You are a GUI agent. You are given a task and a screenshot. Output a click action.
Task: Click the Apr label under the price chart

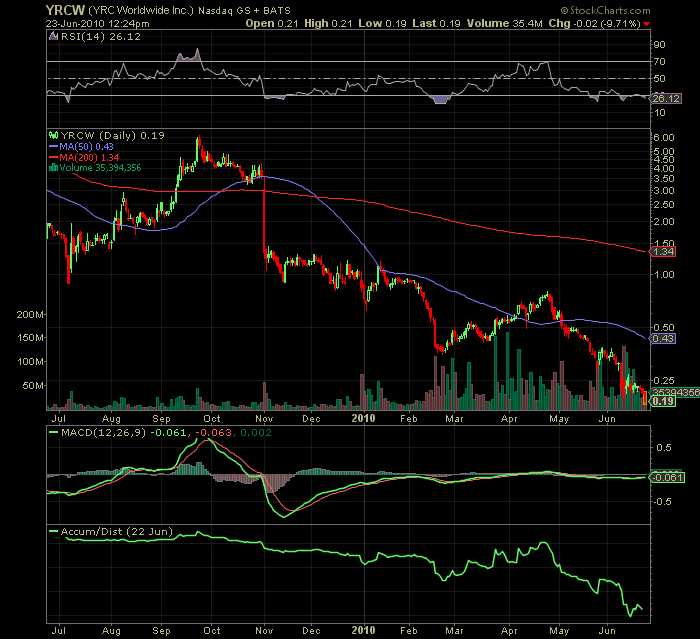pos(509,419)
